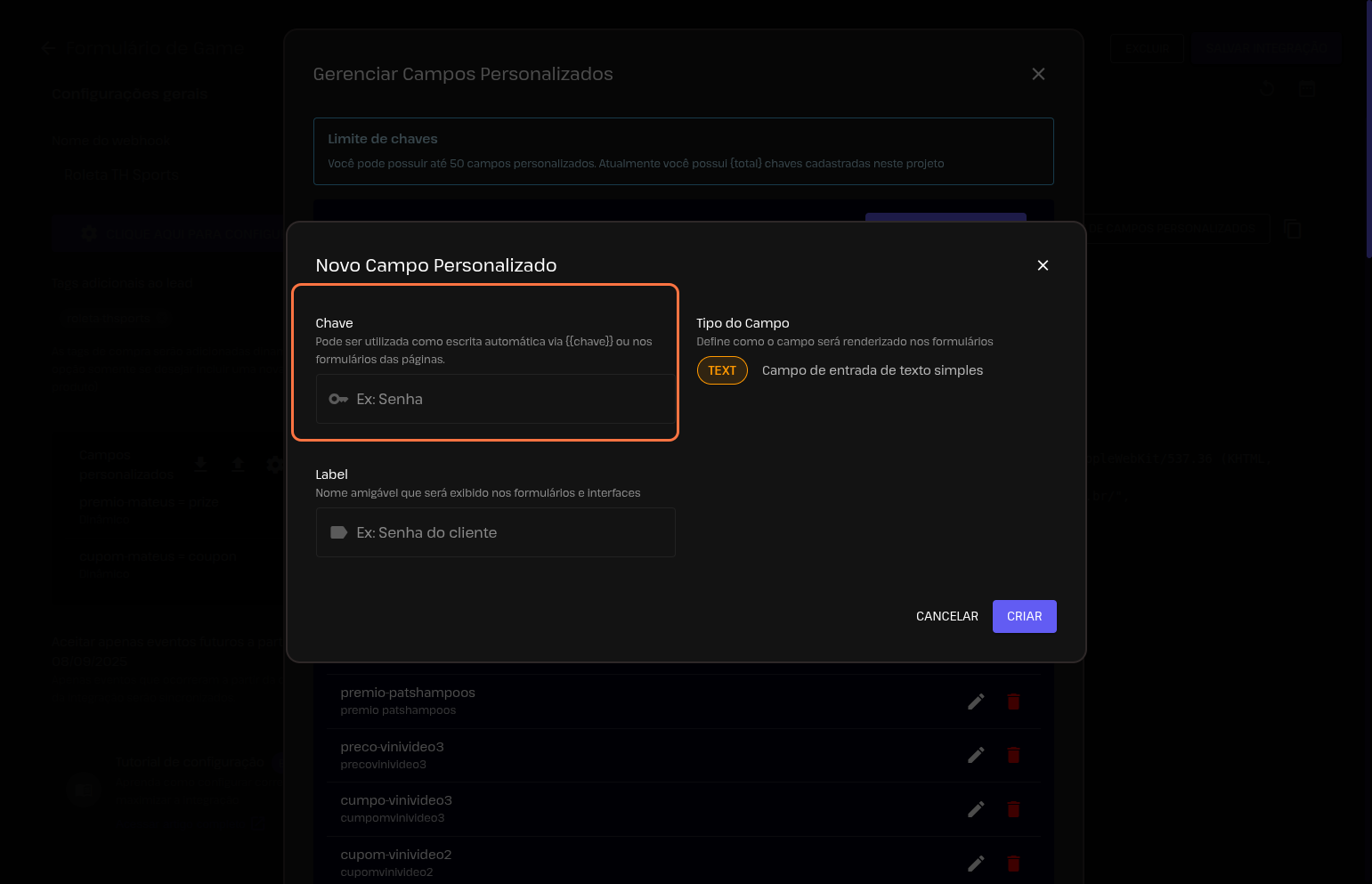Close the Novo Campo Personalizado dialog
1372x884 pixels.
[1043, 265]
